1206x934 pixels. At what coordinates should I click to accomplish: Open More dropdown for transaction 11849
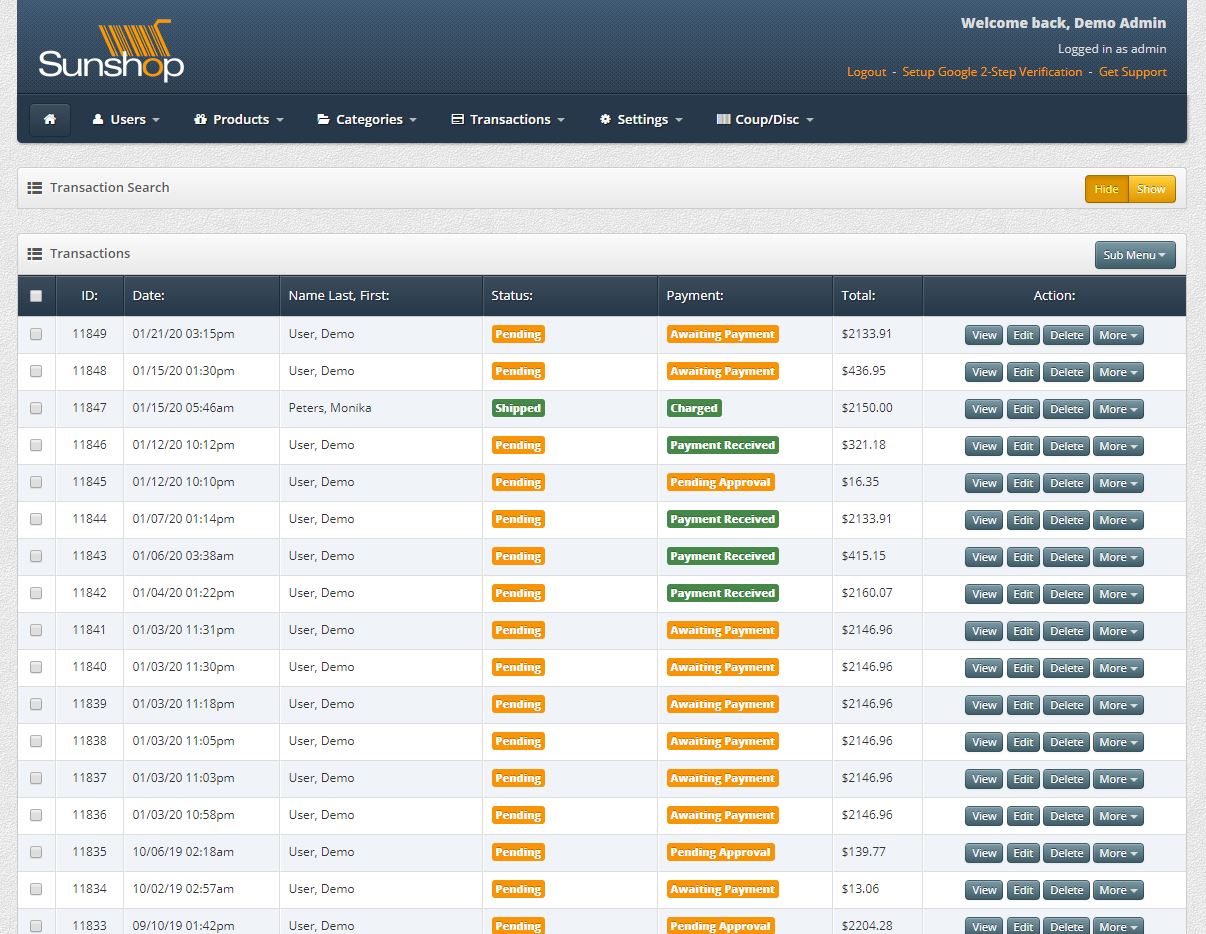pyautogui.click(x=1118, y=335)
